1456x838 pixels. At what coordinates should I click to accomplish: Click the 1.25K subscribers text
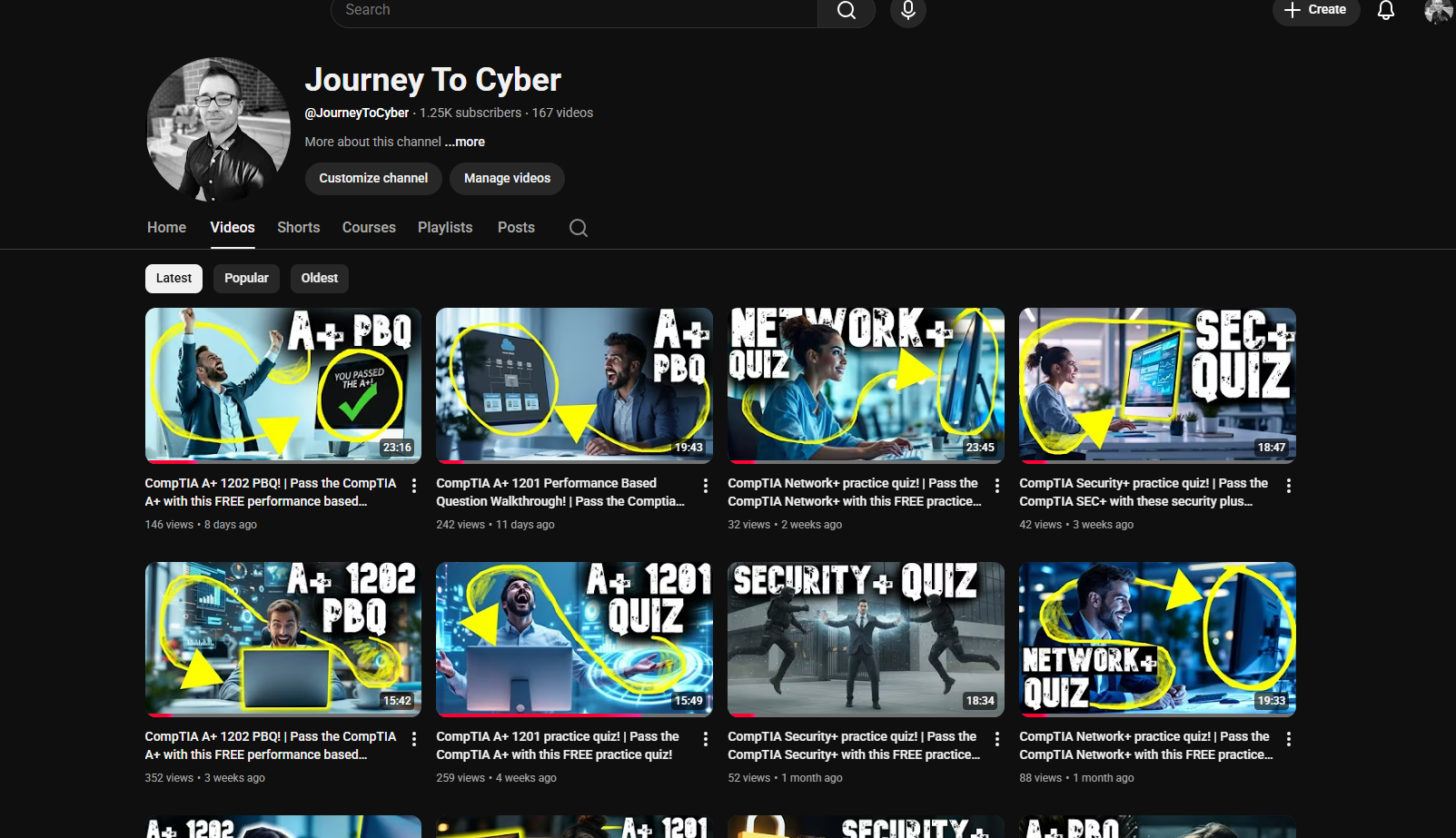pyautogui.click(x=470, y=113)
